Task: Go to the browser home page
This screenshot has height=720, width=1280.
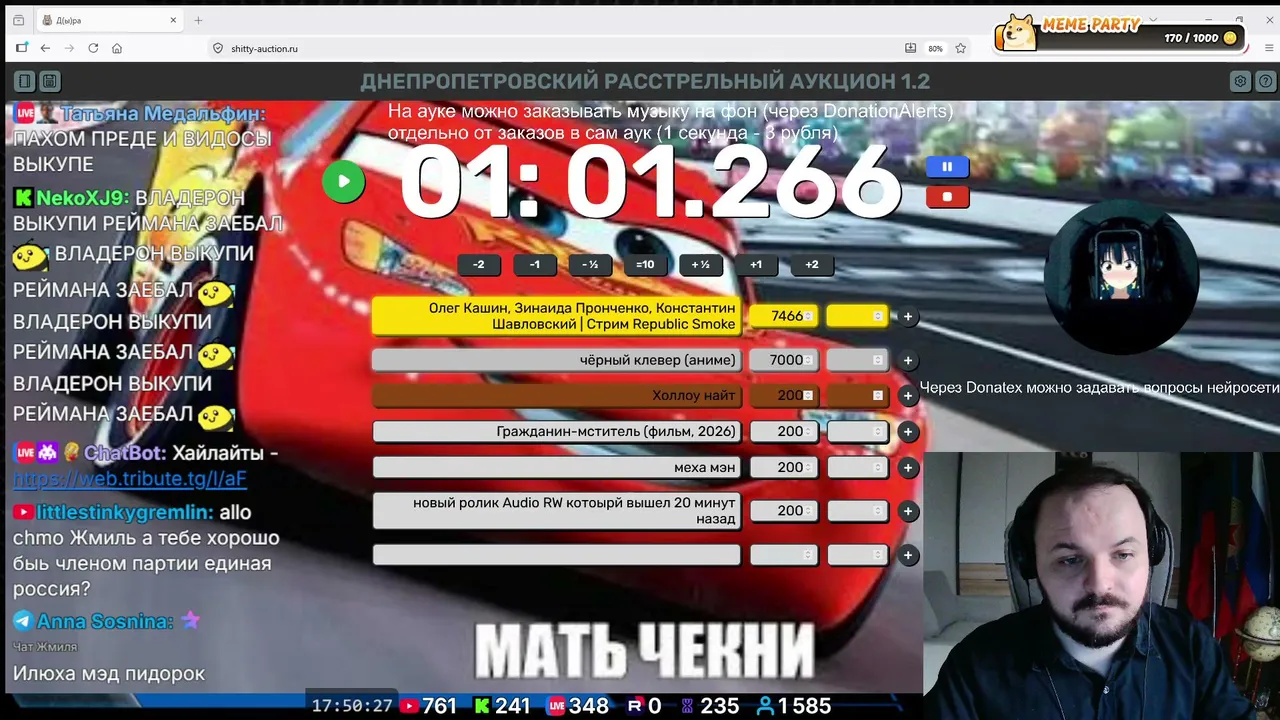Action: (117, 48)
